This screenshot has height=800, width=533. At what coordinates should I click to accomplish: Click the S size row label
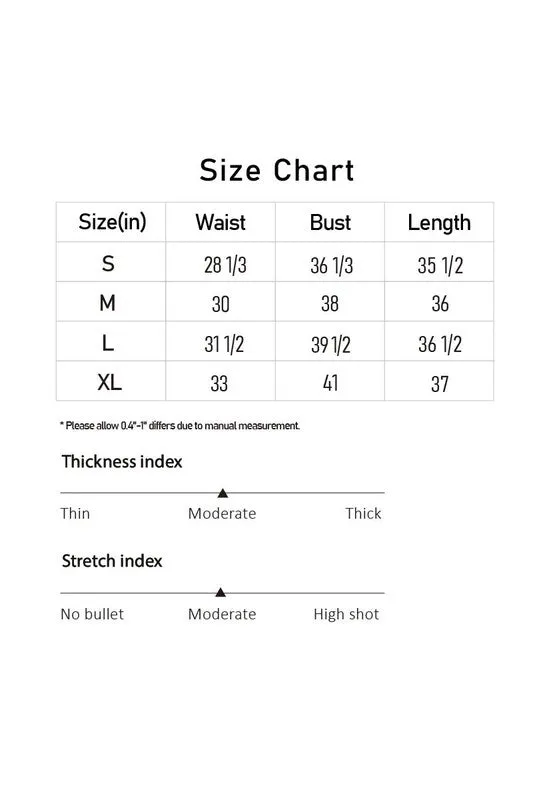point(108,264)
